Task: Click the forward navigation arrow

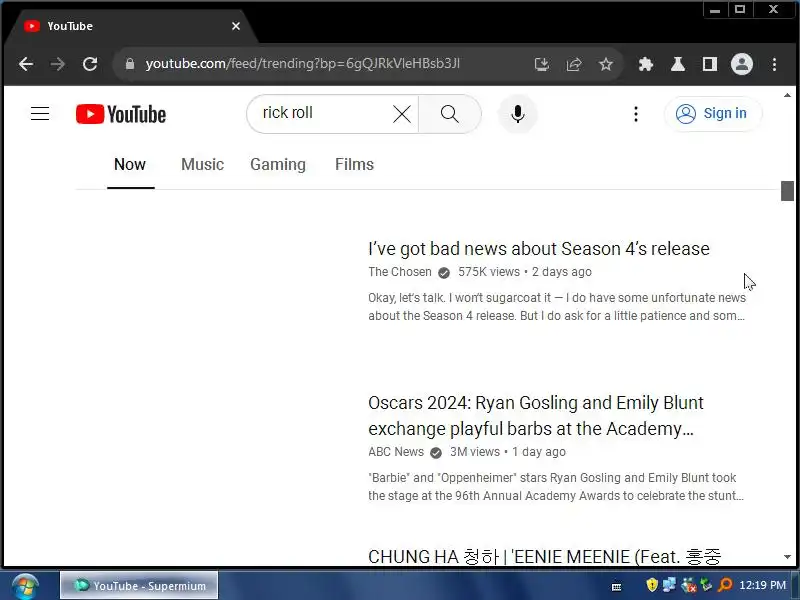Action: tap(58, 64)
